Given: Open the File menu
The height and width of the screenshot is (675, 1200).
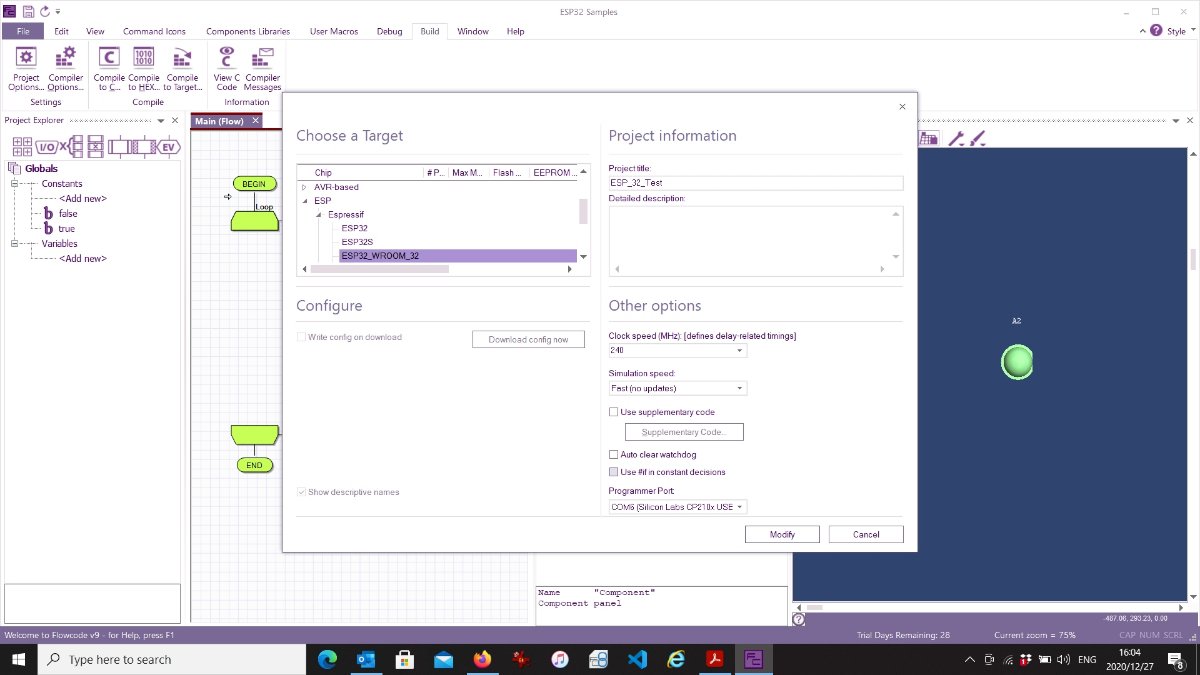Looking at the screenshot, I should (23, 31).
